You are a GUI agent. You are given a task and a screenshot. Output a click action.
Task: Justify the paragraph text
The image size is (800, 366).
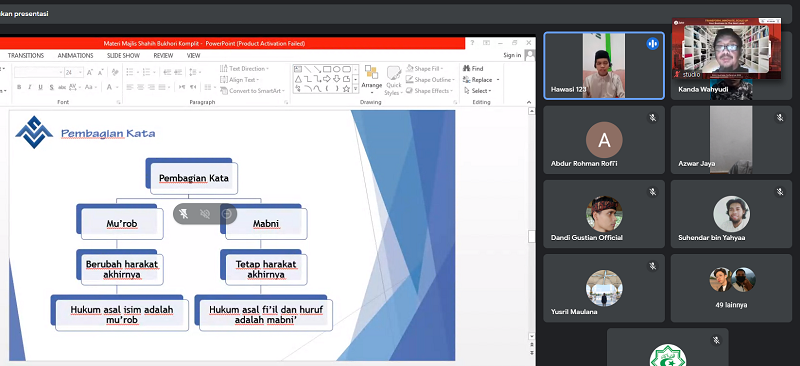click(x=162, y=87)
